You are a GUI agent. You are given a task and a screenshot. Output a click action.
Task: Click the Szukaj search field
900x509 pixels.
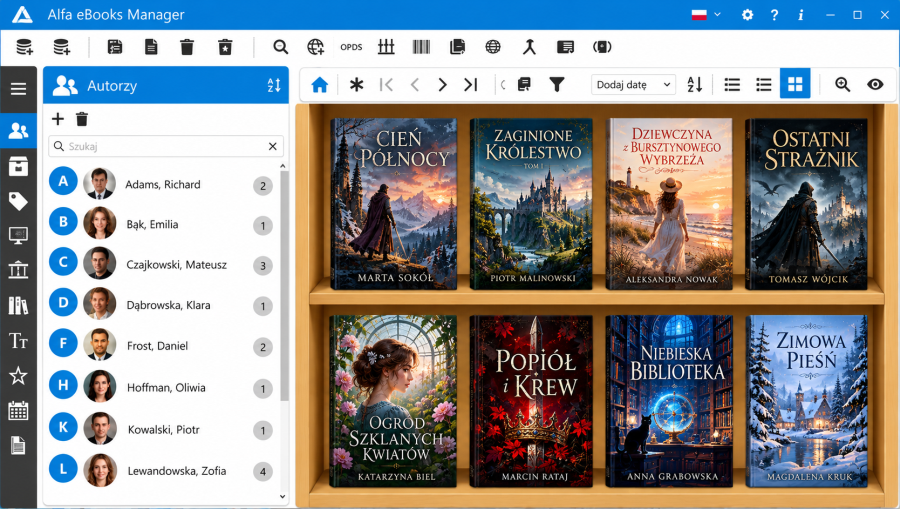coord(166,146)
